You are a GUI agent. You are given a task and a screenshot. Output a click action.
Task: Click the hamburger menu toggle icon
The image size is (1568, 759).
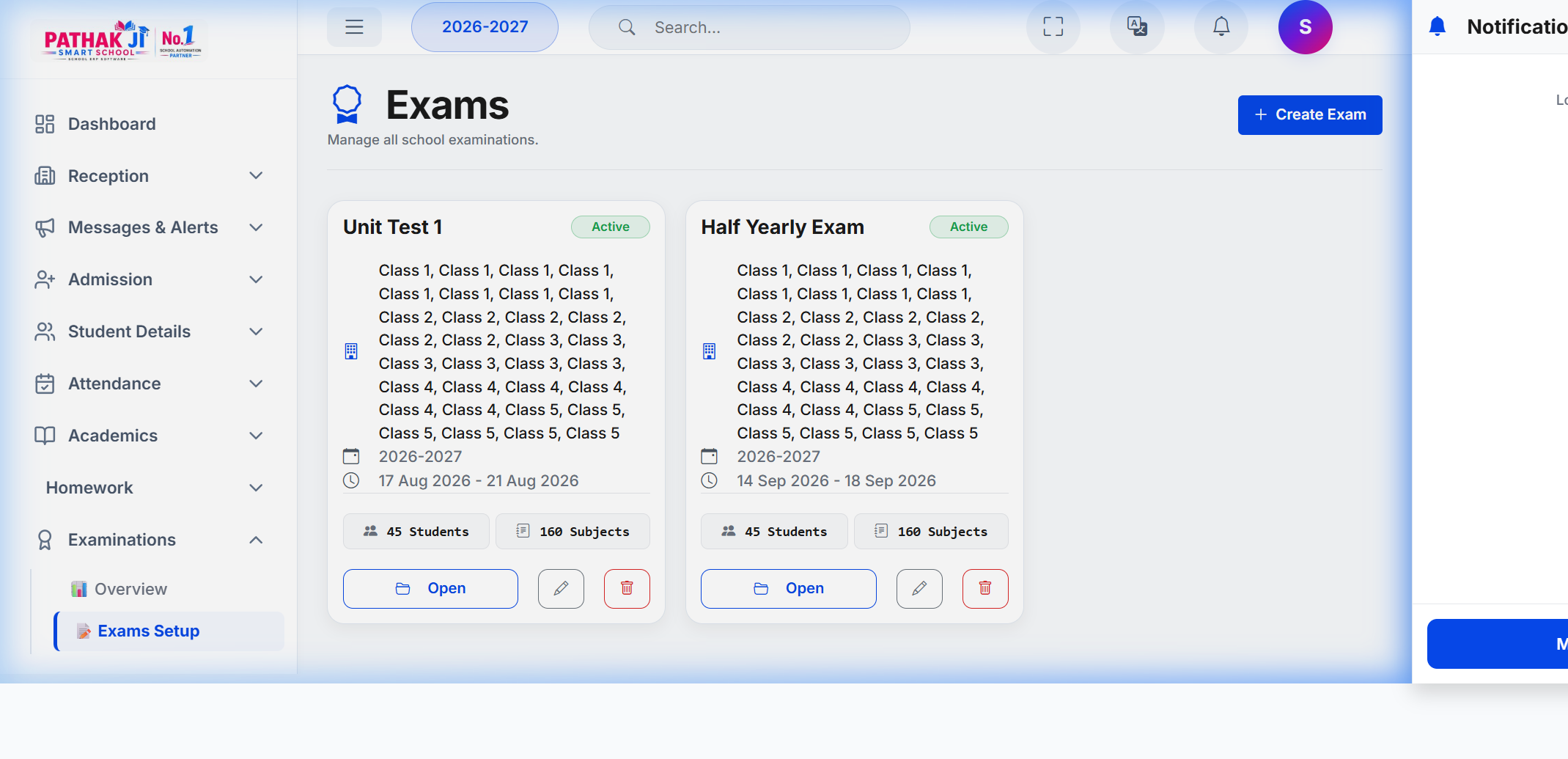(354, 27)
